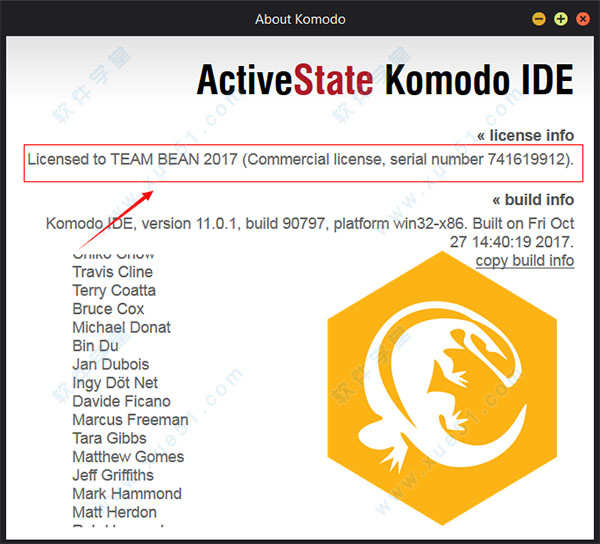Close the About Komodo window
Screen dimensions: 600x544
(x=582, y=18)
